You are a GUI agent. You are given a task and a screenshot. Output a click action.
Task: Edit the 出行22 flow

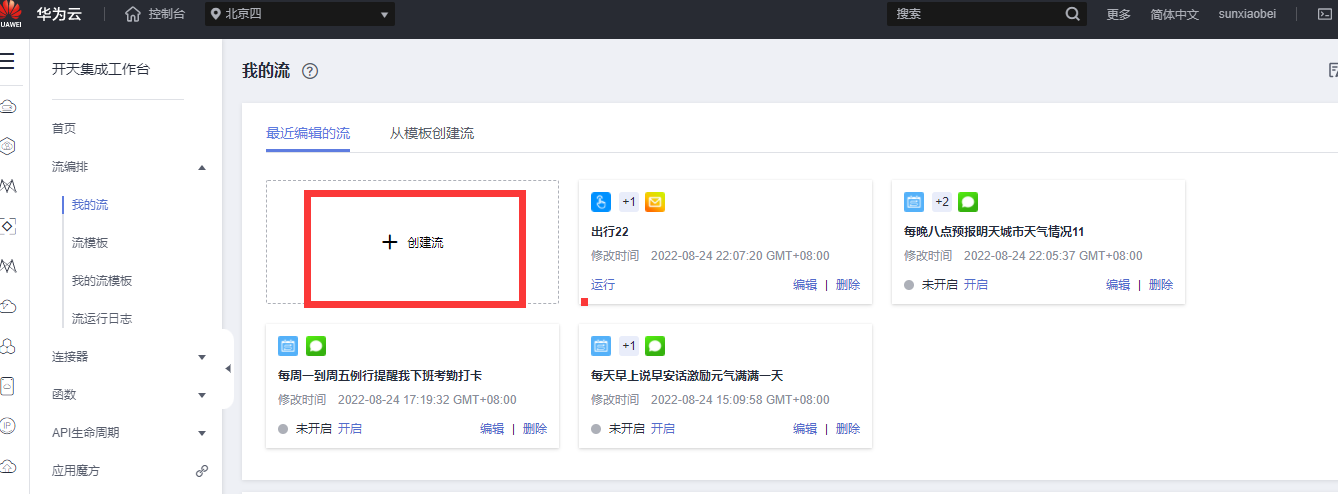point(805,285)
